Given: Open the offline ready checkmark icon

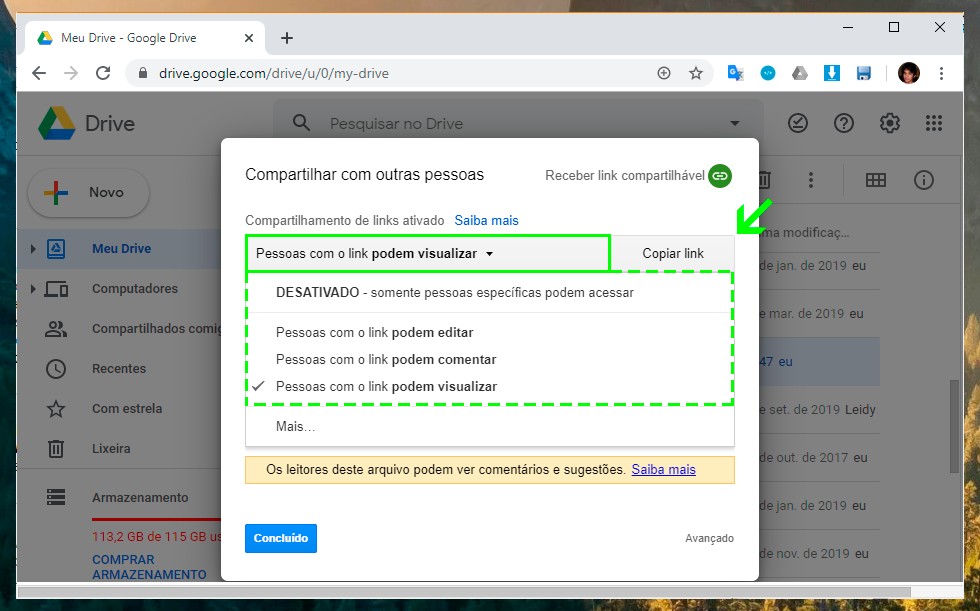Looking at the screenshot, I should (798, 123).
